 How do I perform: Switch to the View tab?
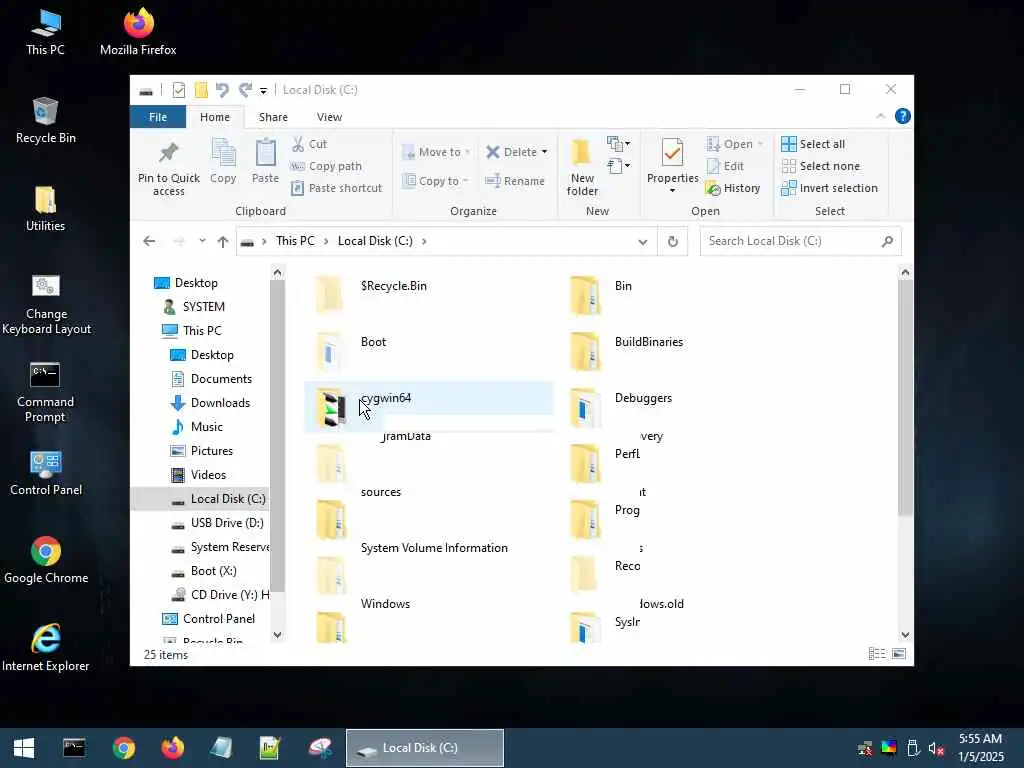pos(329,117)
